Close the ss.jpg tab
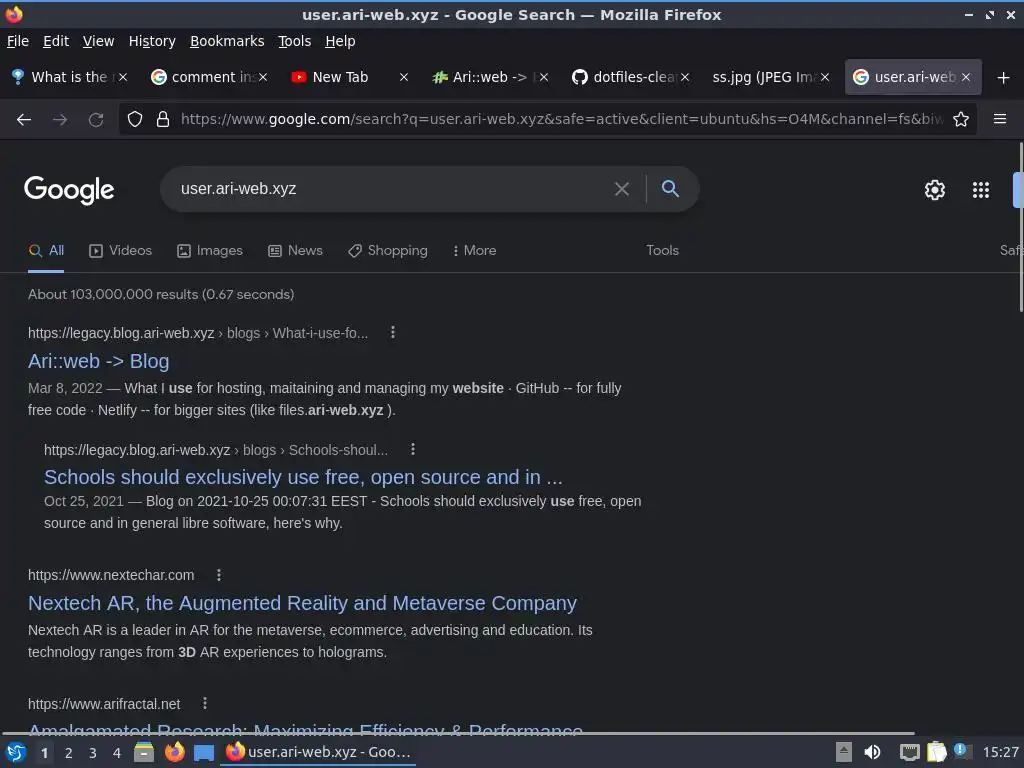This screenshot has height=768, width=1024. (x=825, y=77)
